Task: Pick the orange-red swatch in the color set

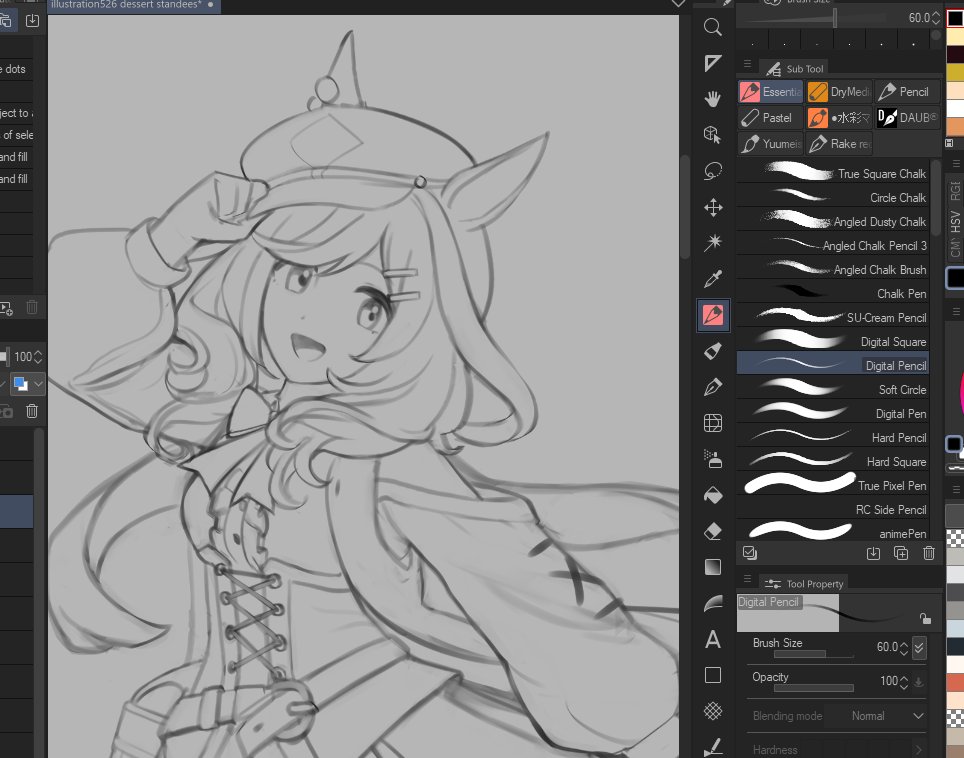Action: click(x=955, y=682)
